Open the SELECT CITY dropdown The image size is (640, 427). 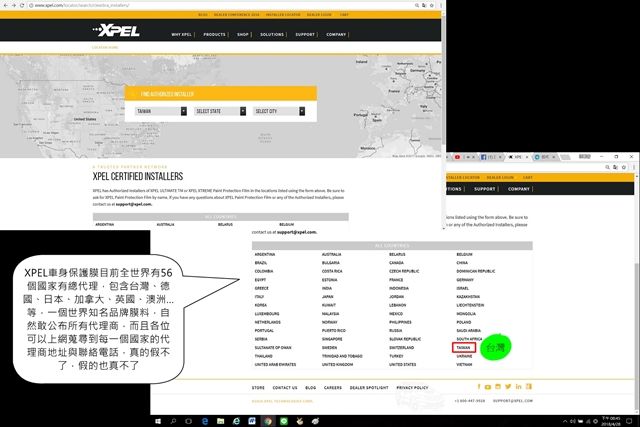click(279, 111)
